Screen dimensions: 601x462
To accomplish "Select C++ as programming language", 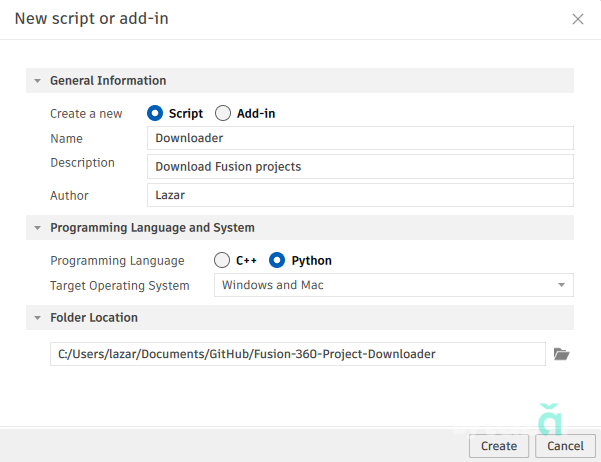I will tap(222, 260).
